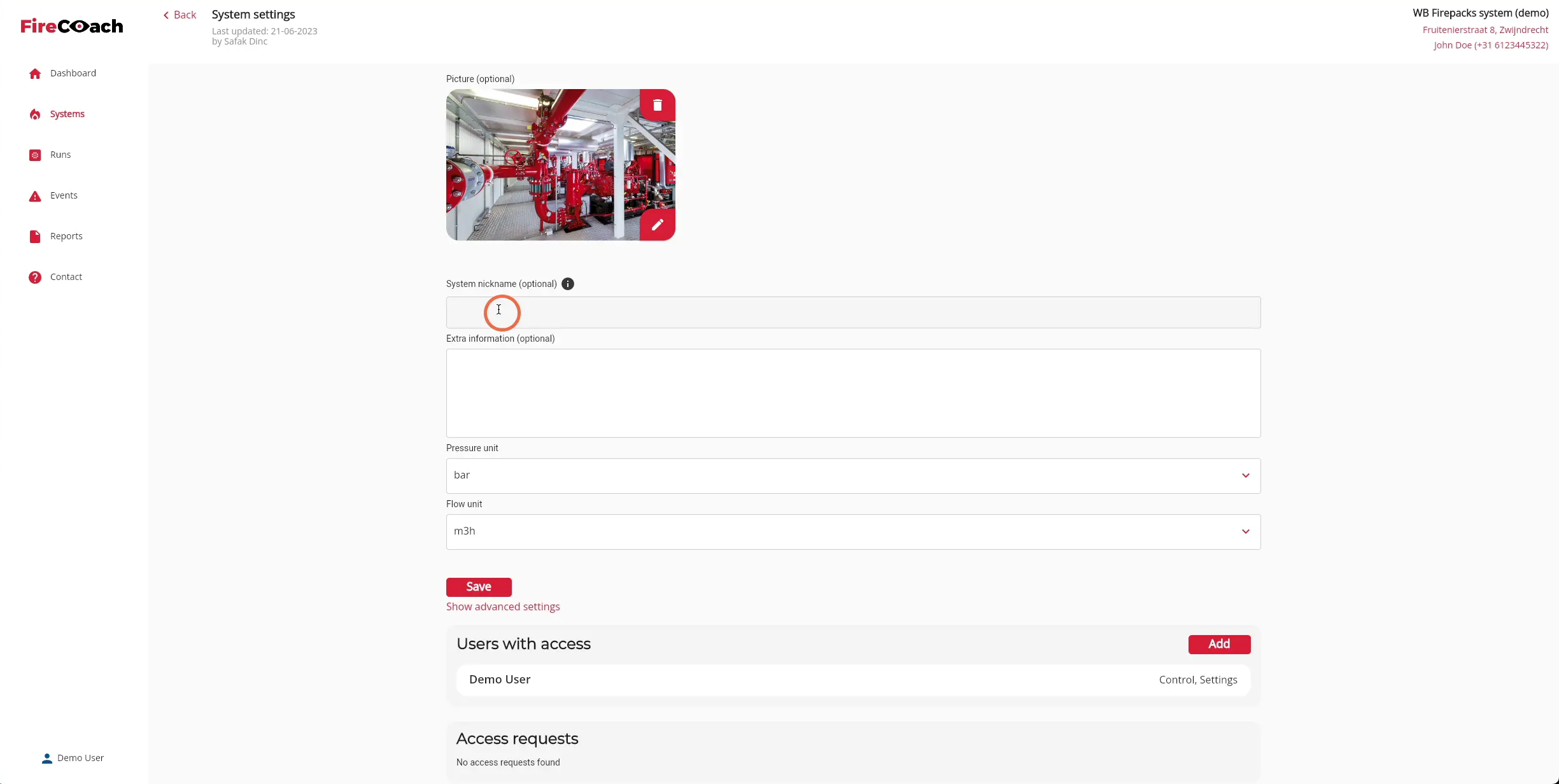Show info tooltip for System nickname
Image resolution: width=1559 pixels, height=784 pixels.
(568, 284)
